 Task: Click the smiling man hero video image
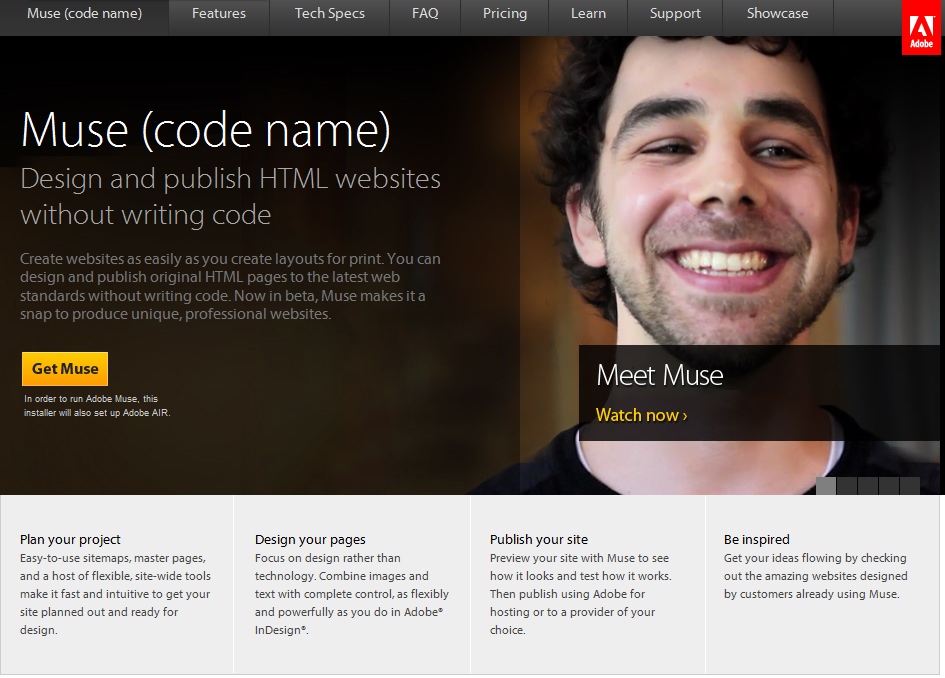point(730,265)
